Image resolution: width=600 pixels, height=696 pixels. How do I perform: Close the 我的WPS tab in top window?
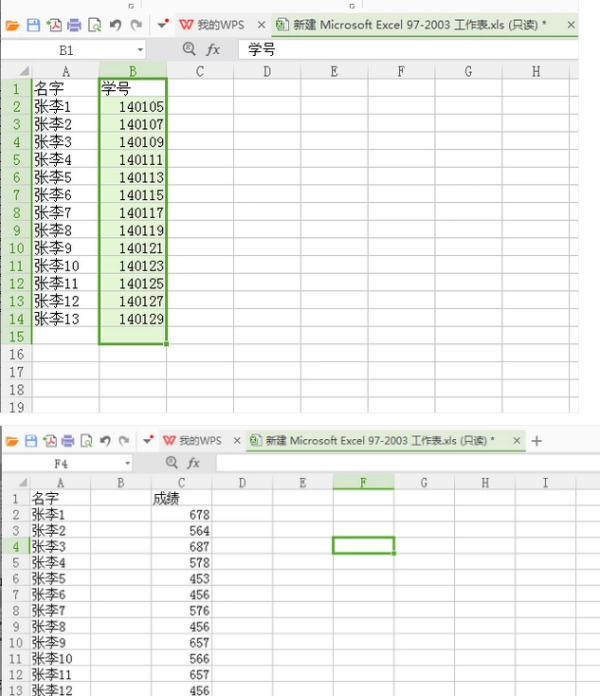(x=261, y=25)
